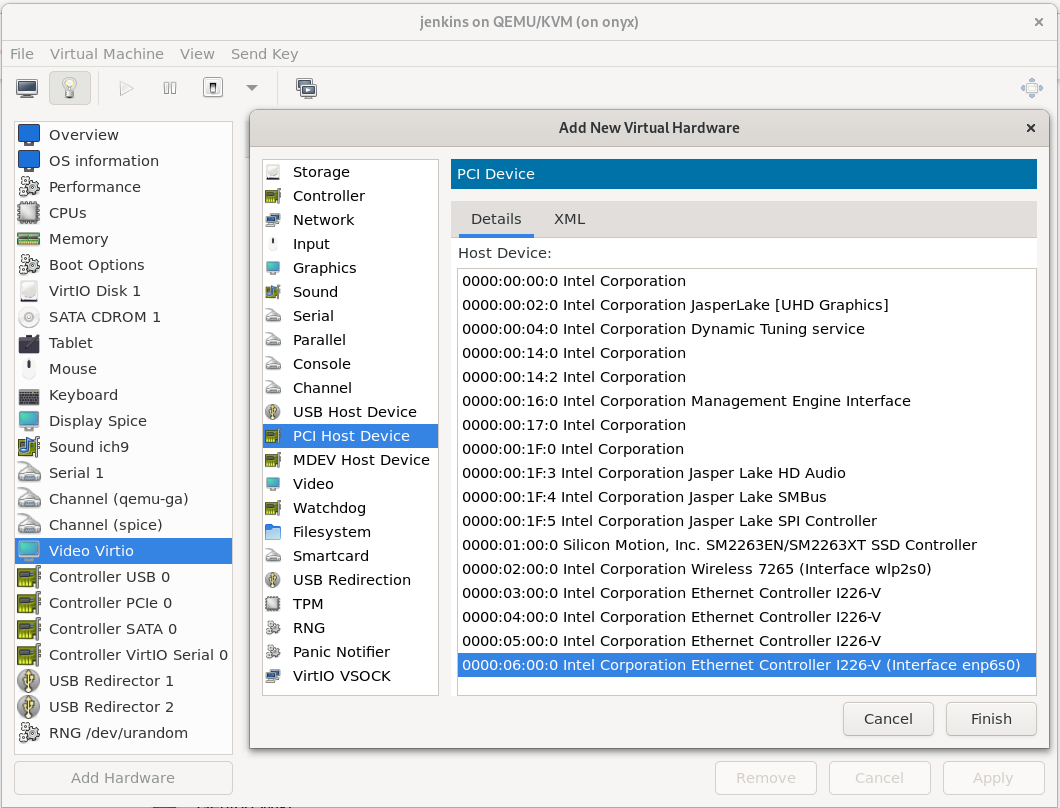Select the VirtIO VSOCK icon
Image resolution: width=1060 pixels, height=808 pixels.
click(273, 676)
